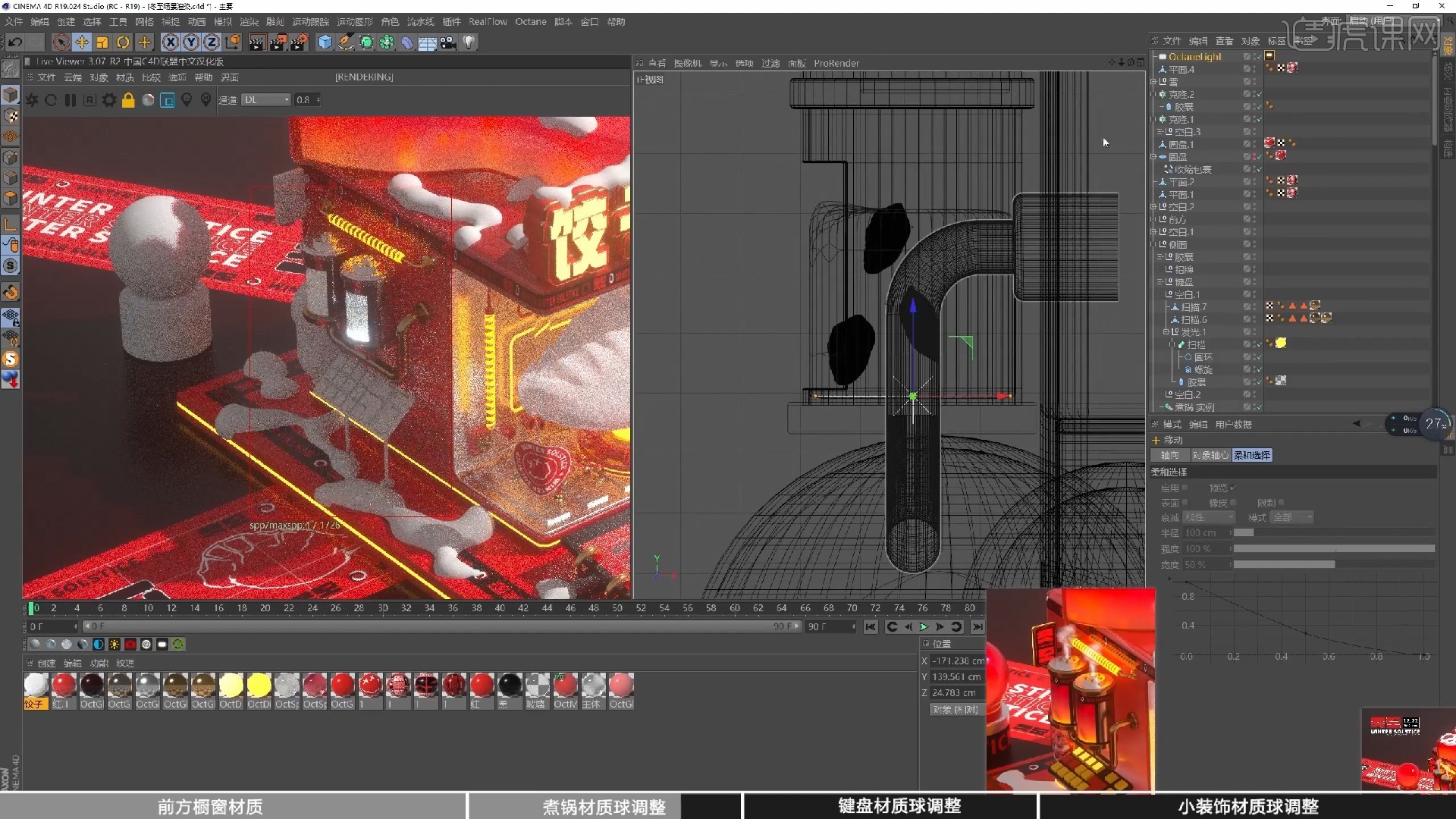The width and height of the screenshot is (1456, 819).
Task: Click the Undo arrow in the top toolbar
Action: (15, 42)
